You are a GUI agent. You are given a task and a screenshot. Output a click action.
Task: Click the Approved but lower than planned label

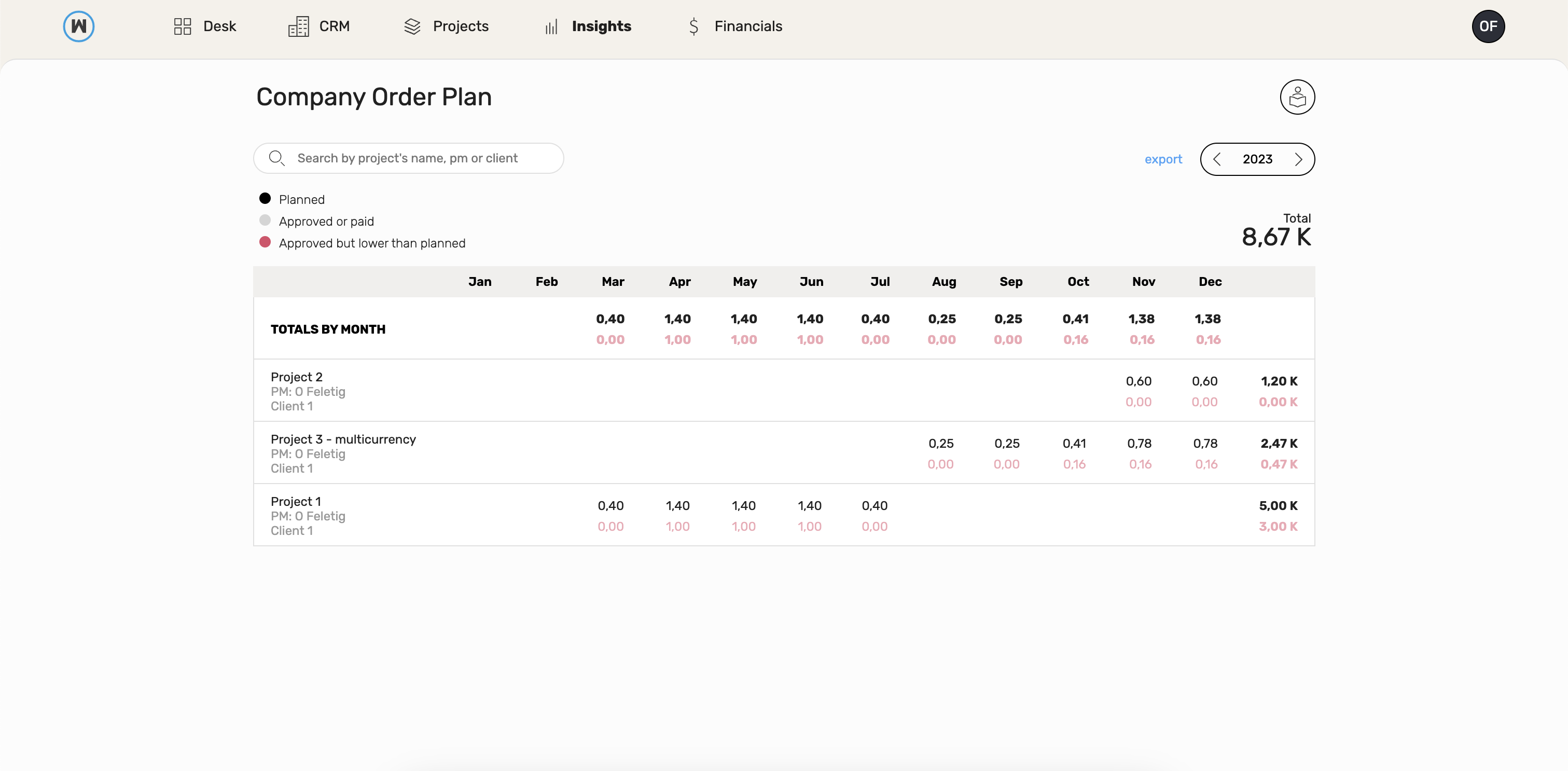[372, 243]
